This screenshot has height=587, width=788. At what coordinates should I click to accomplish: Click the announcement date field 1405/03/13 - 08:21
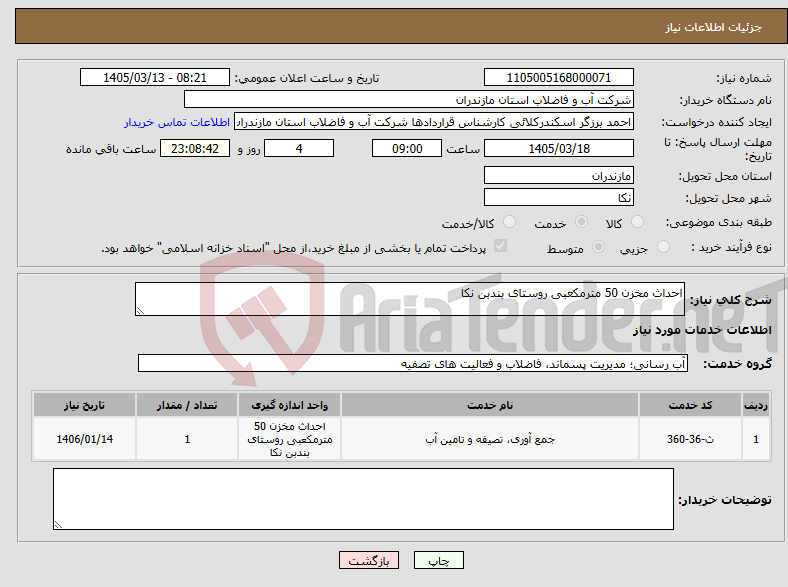tap(155, 77)
